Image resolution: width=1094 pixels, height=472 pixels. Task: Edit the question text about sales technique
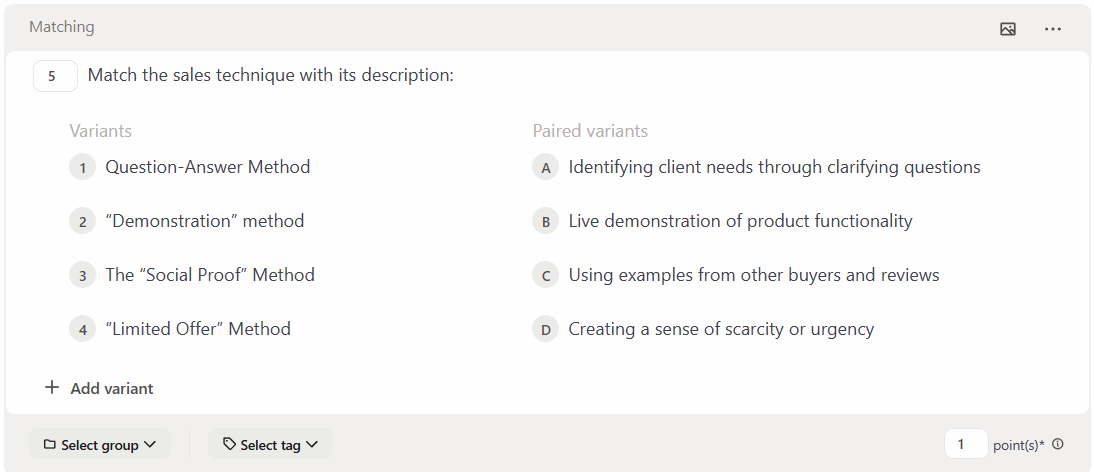271,75
